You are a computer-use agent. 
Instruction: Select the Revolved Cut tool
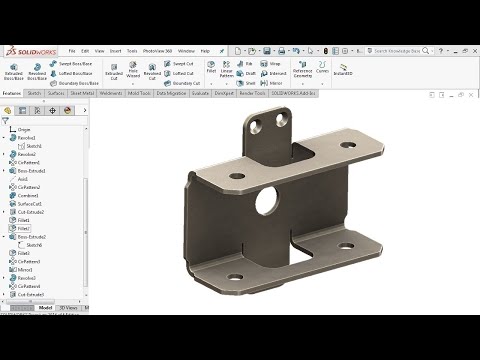click(x=152, y=72)
